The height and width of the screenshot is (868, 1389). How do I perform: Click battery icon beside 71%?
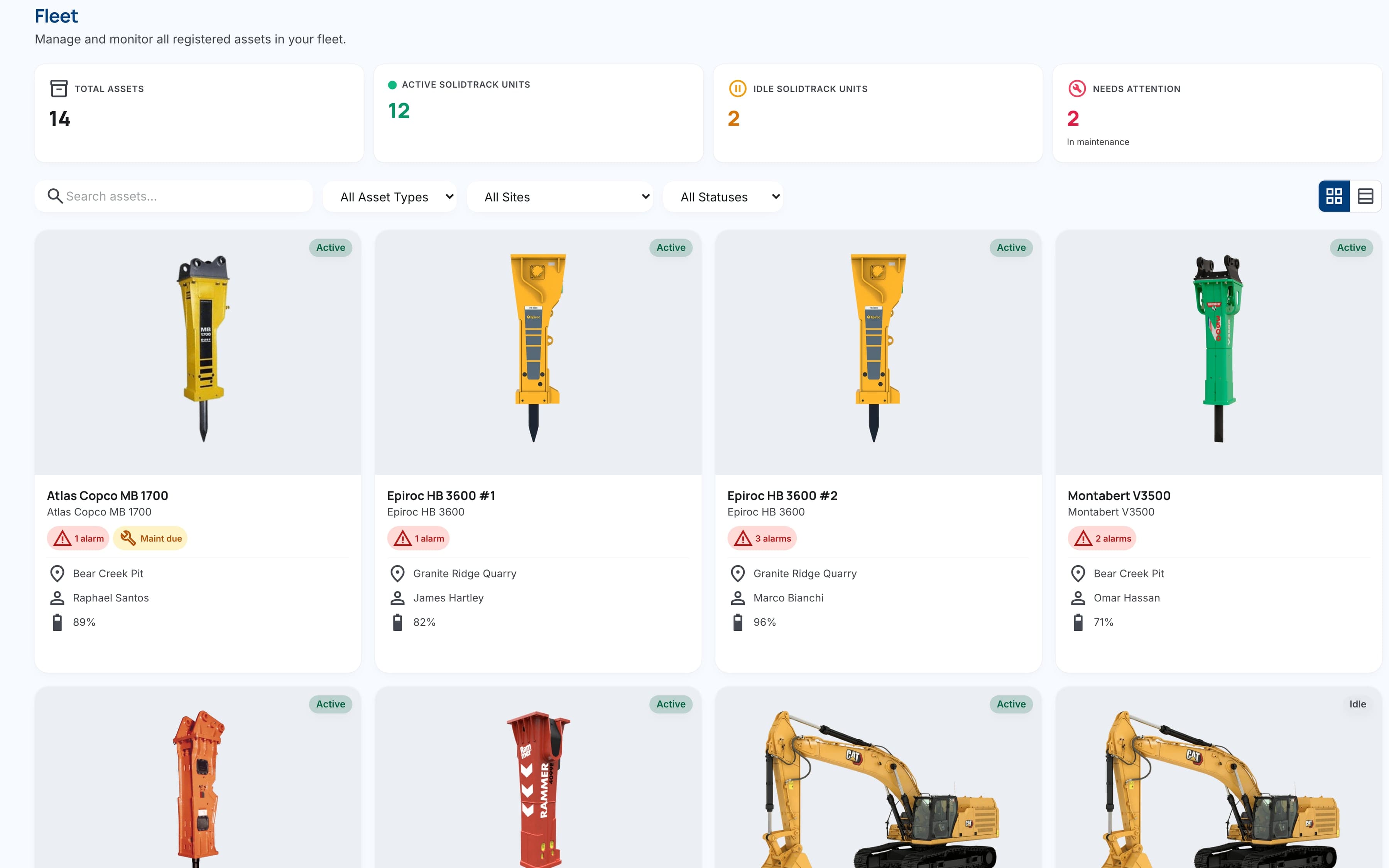point(1078,622)
